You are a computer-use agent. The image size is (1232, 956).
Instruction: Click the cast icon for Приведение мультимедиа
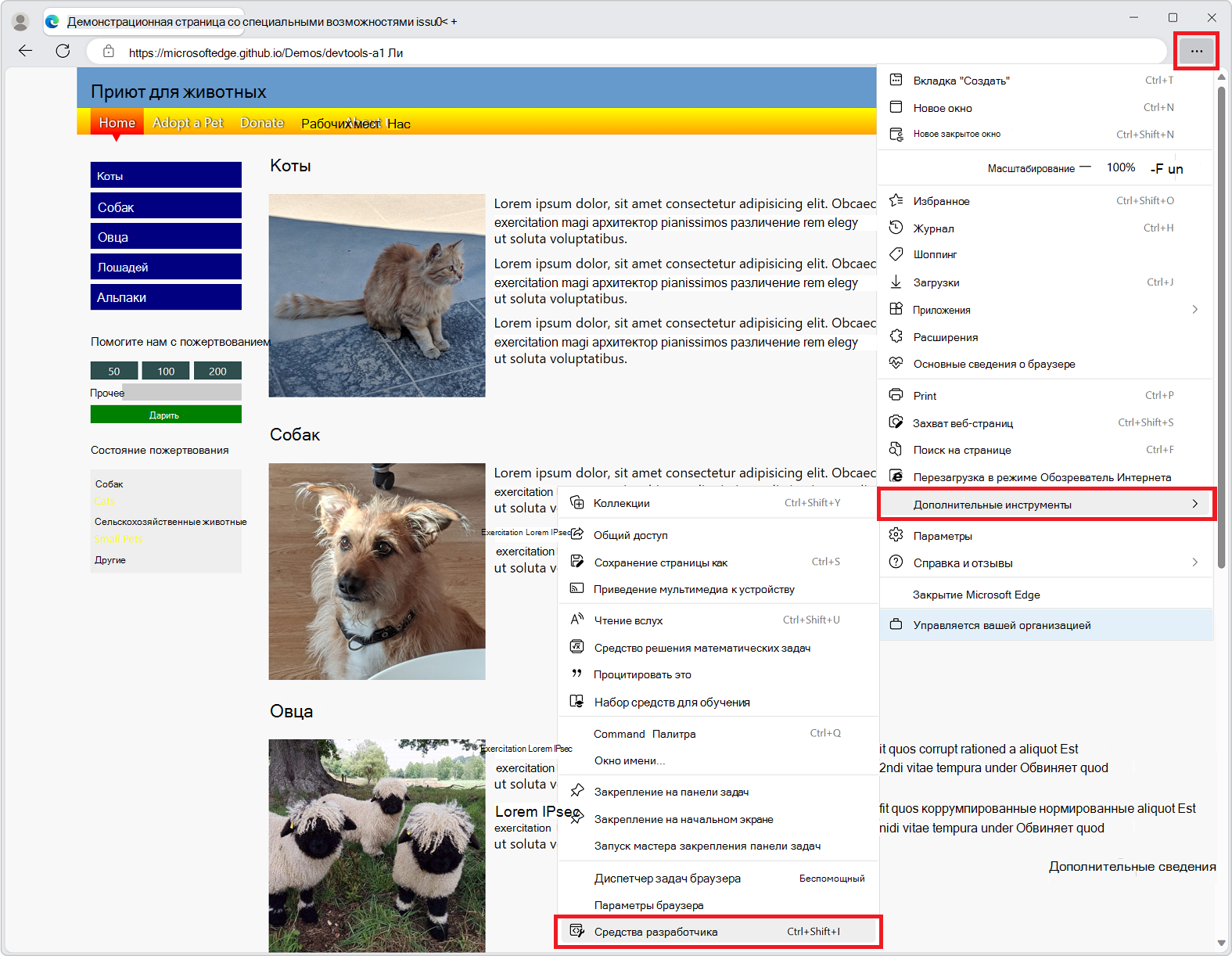tap(576, 588)
